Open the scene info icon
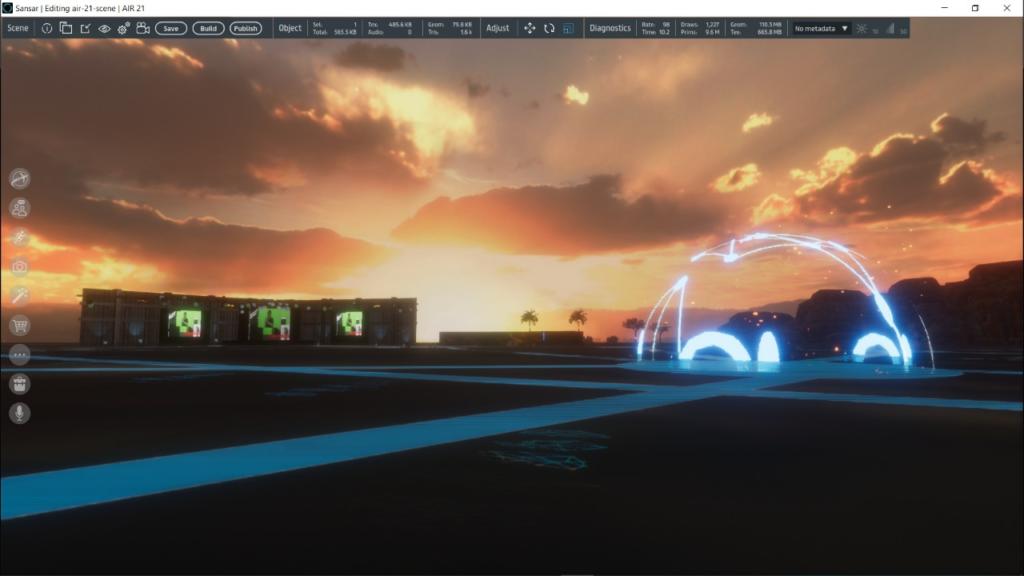Viewport: 1024px width, 576px height. [46, 28]
